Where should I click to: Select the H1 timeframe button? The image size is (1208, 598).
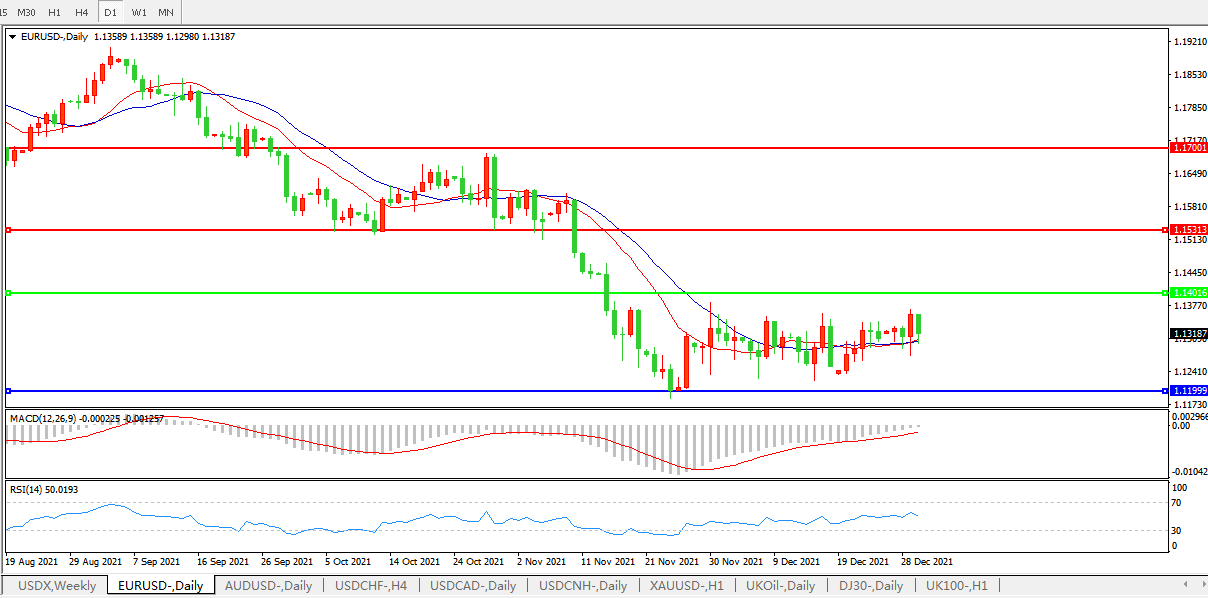click(55, 12)
